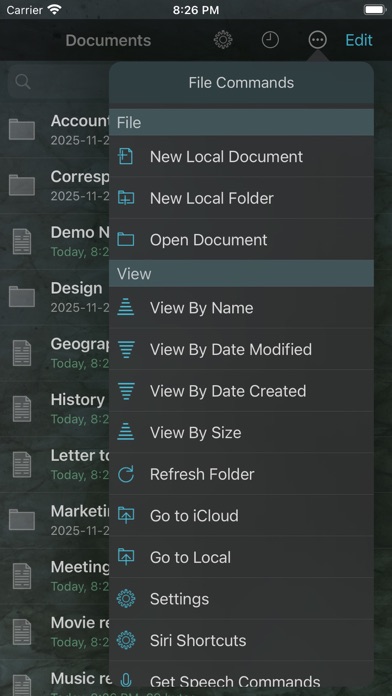392x696 pixels.
Task: Open the Meeting document icon
Action: coord(22,576)
